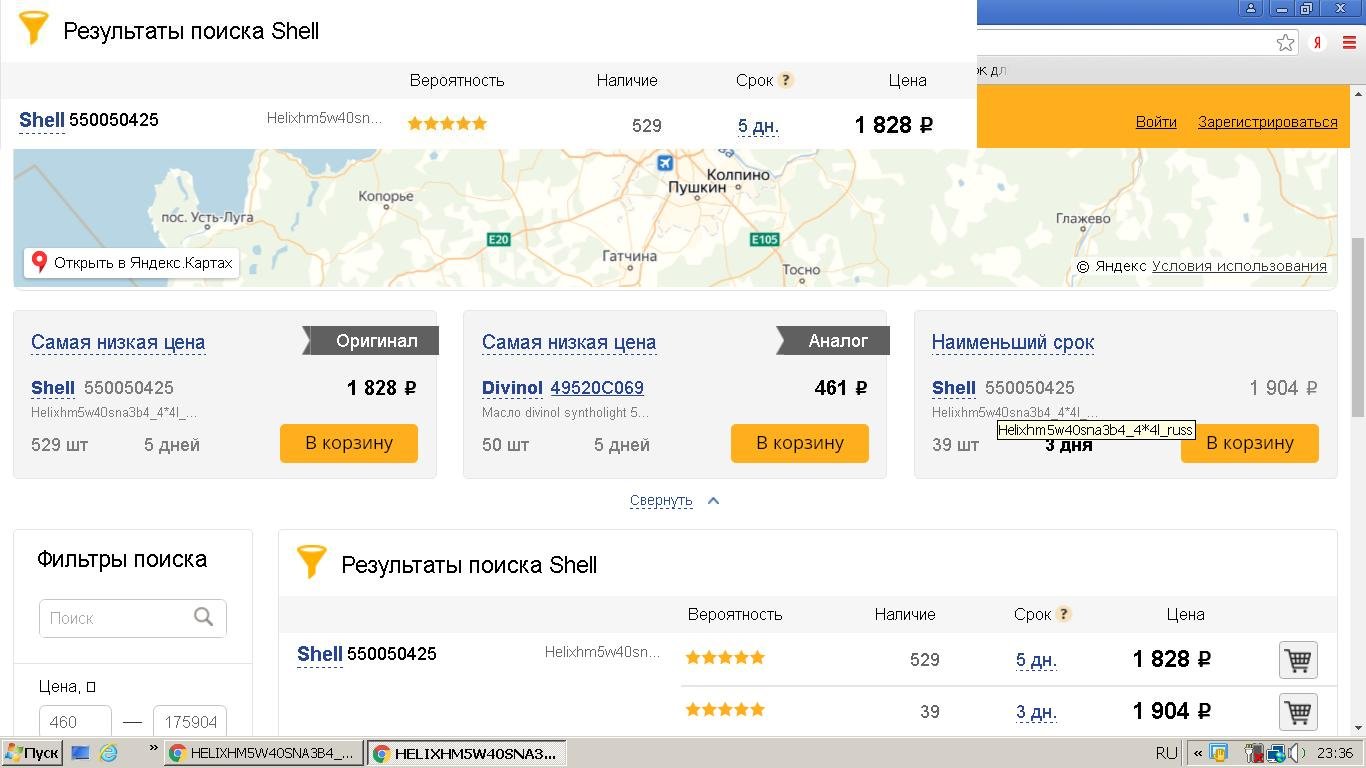This screenshot has width=1366, height=768.
Task: Click the search magnifier in filters
Action: coord(204,617)
